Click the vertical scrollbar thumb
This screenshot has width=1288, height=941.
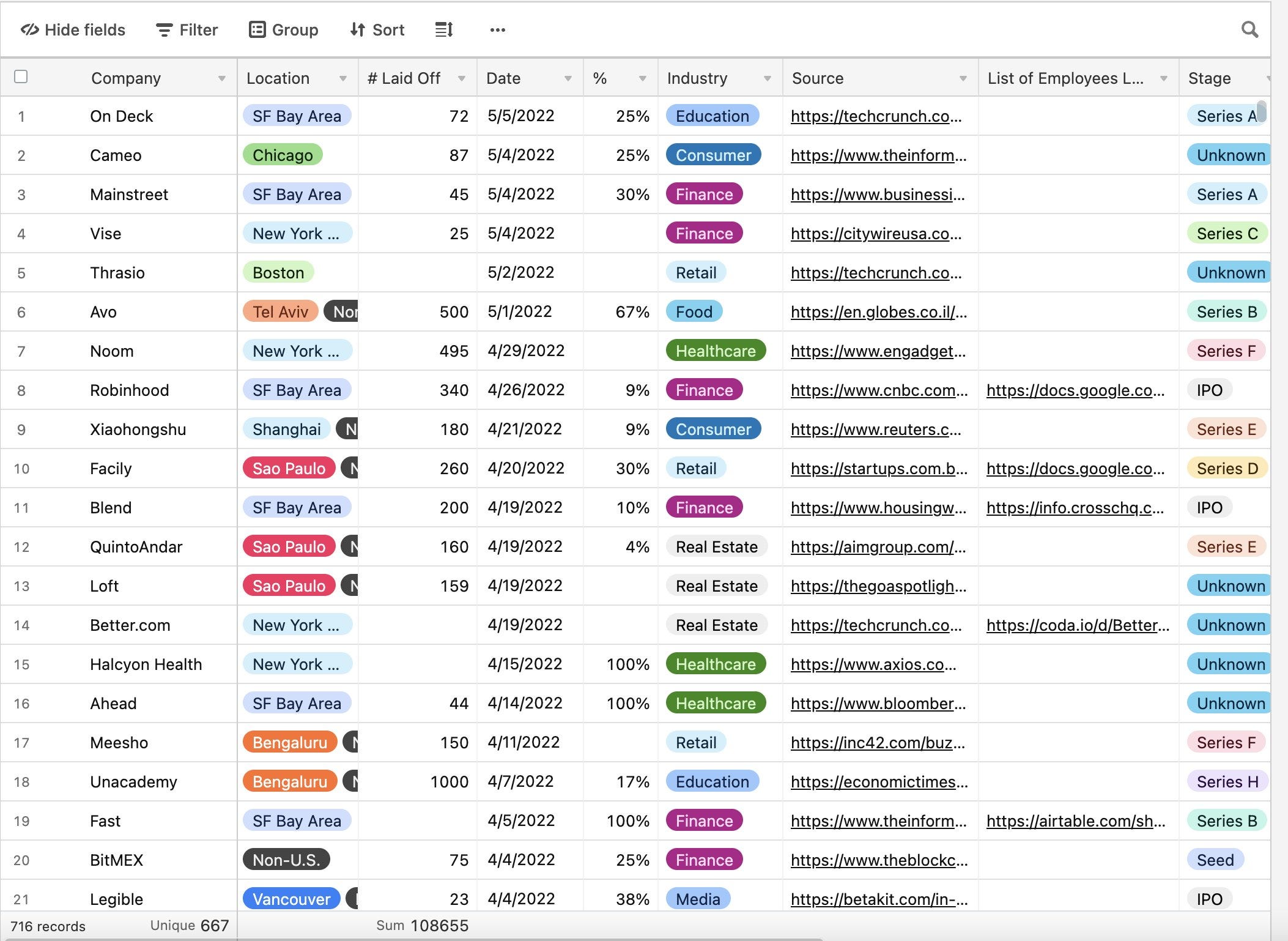click(1262, 111)
